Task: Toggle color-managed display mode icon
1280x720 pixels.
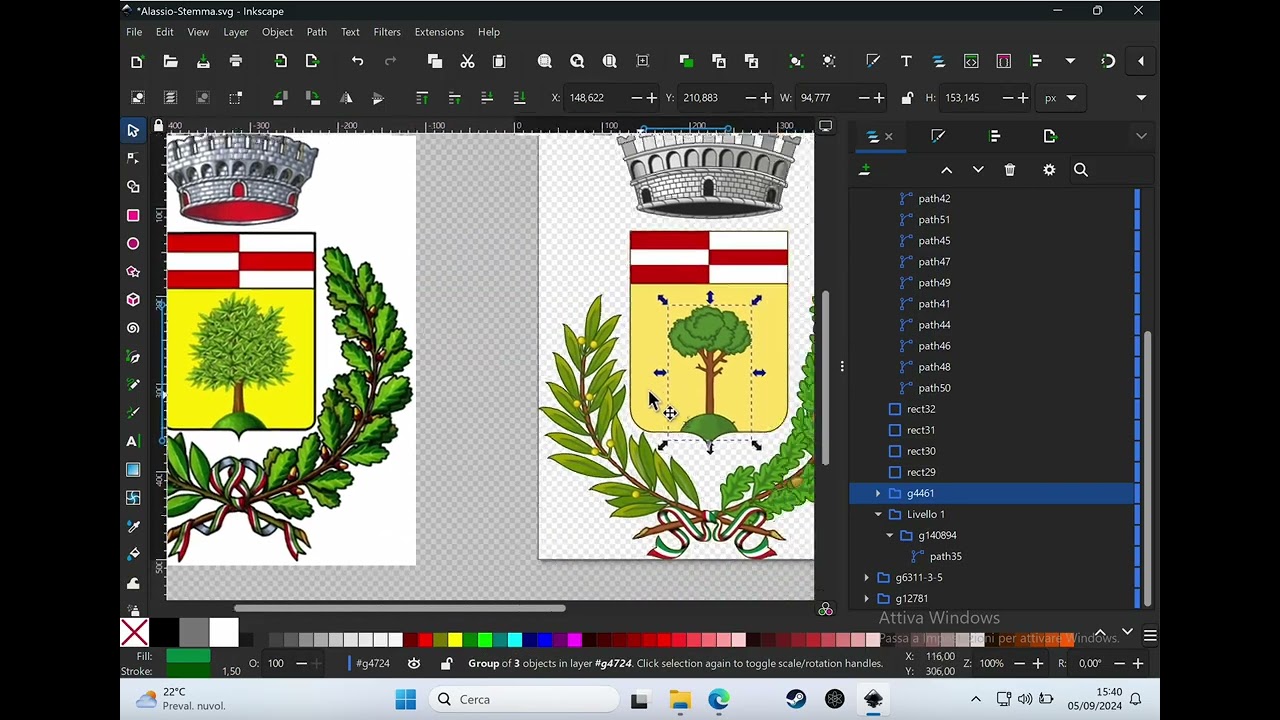Action: pos(826,609)
